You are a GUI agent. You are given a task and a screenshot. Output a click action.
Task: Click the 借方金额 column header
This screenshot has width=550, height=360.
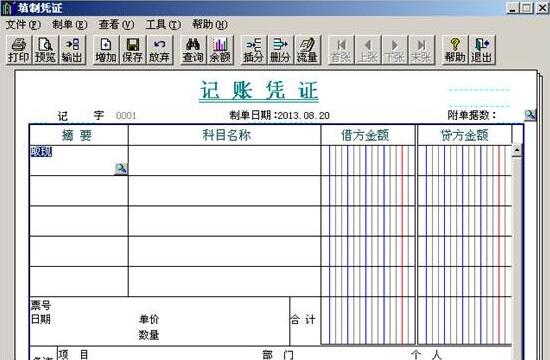pos(368,135)
